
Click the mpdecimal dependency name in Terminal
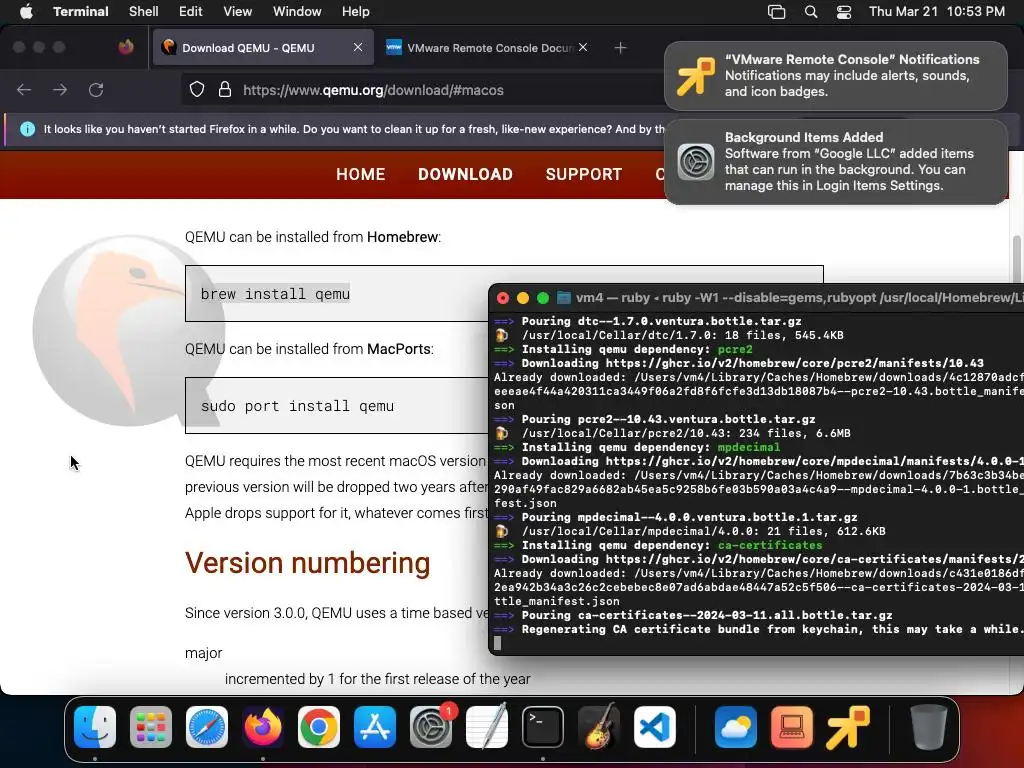pyautogui.click(x=748, y=447)
